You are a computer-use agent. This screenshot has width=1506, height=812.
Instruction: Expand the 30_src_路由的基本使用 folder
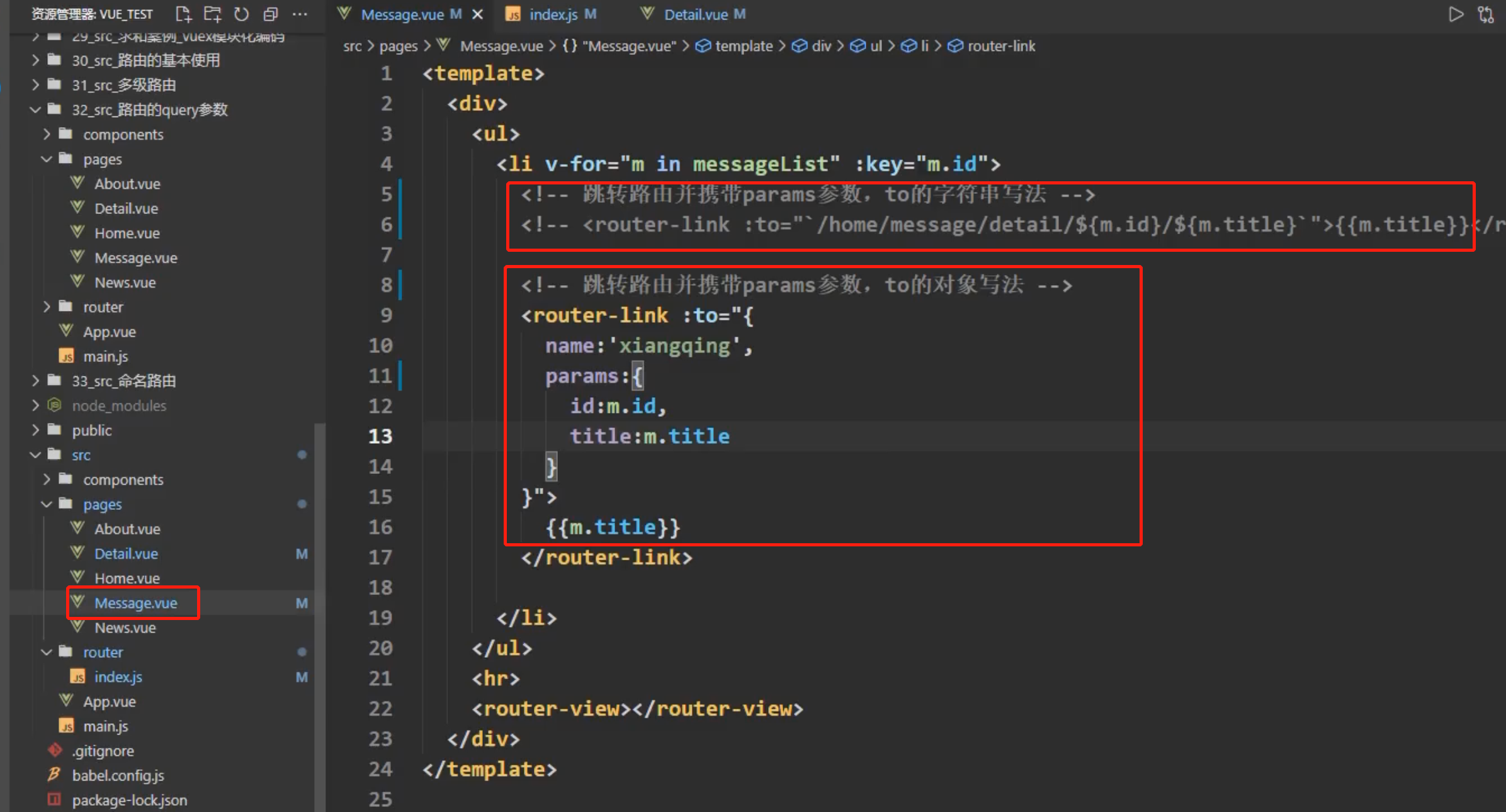click(x=145, y=60)
